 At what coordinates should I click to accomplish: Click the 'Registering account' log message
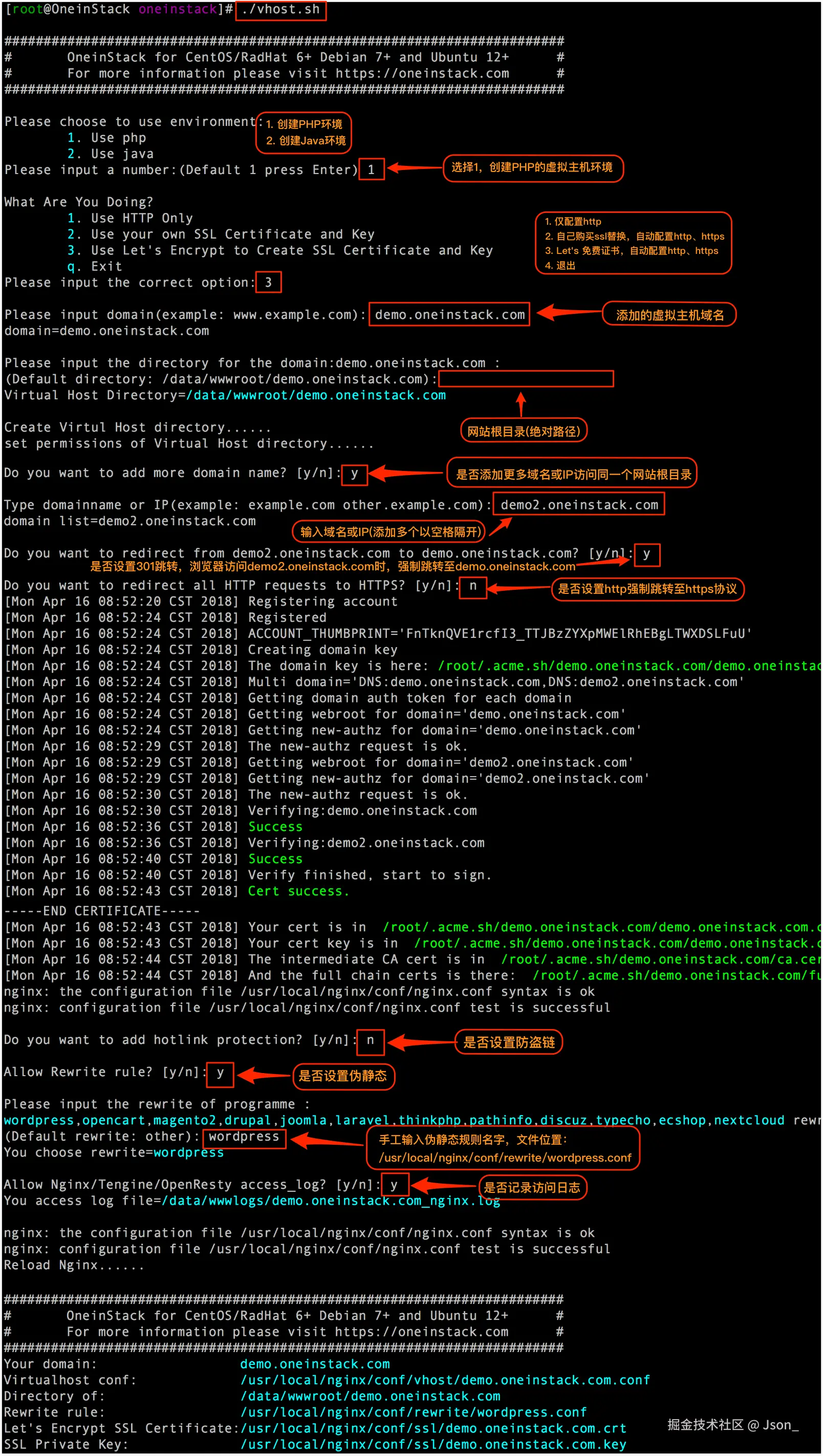point(323,602)
